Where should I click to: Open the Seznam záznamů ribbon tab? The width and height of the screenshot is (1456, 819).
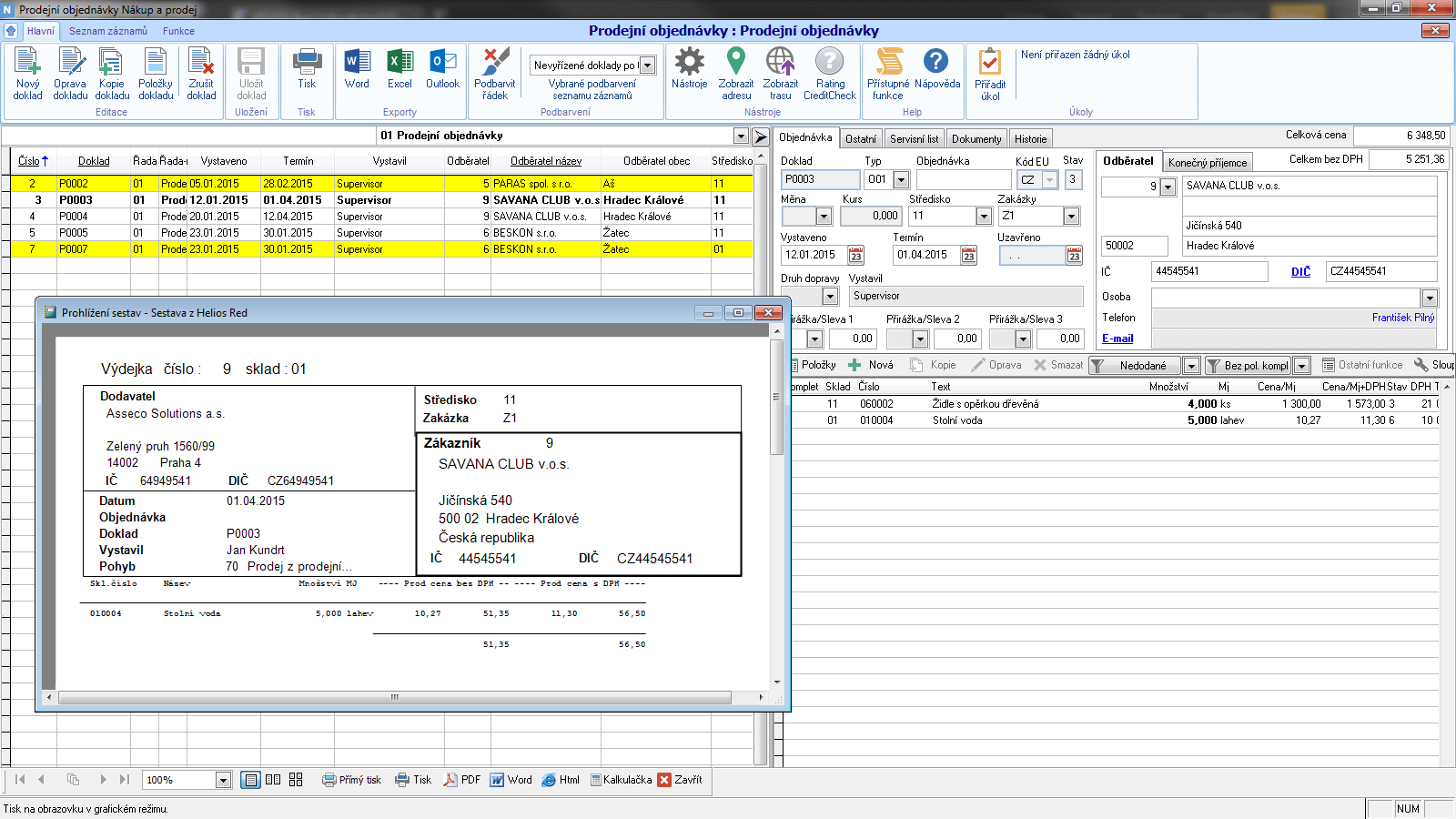point(107,31)
